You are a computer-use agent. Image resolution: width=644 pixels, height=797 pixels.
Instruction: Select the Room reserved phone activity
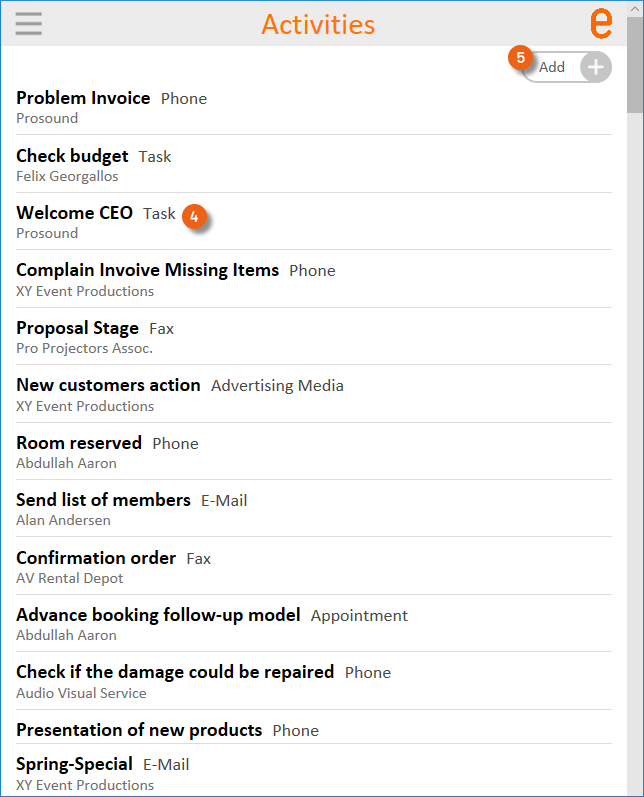[x=79, y=443]
